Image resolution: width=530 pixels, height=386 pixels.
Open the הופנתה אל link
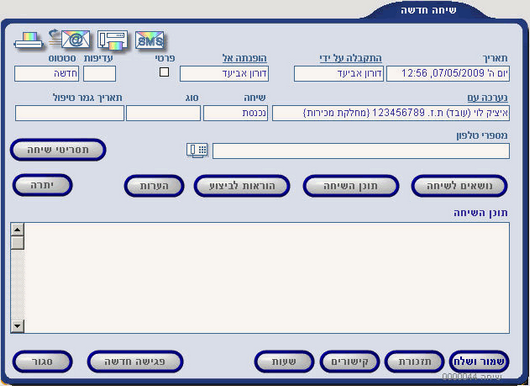[244, 58]
